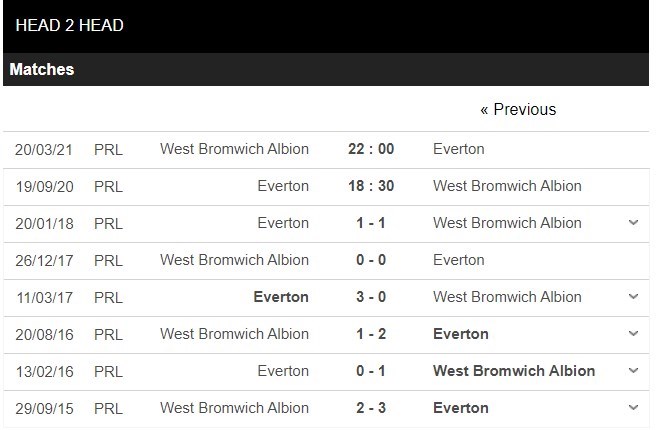Open the 0 - 0 score result
This screenshot has width=656, height=430.
[371, 260]
